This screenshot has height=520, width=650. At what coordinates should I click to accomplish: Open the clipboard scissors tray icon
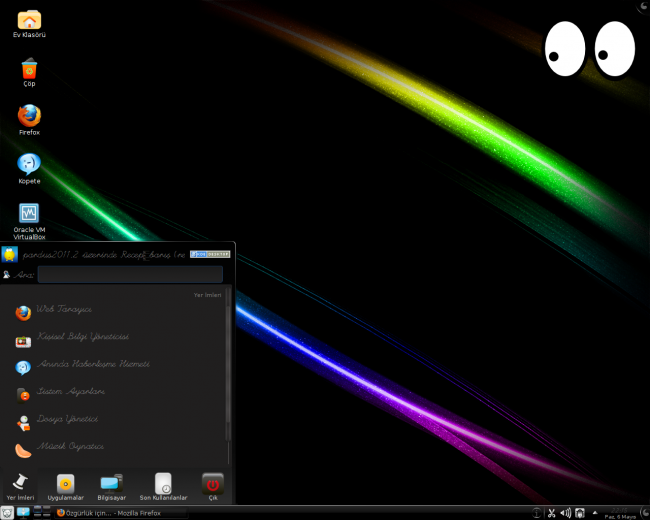(x=551, y=513)
